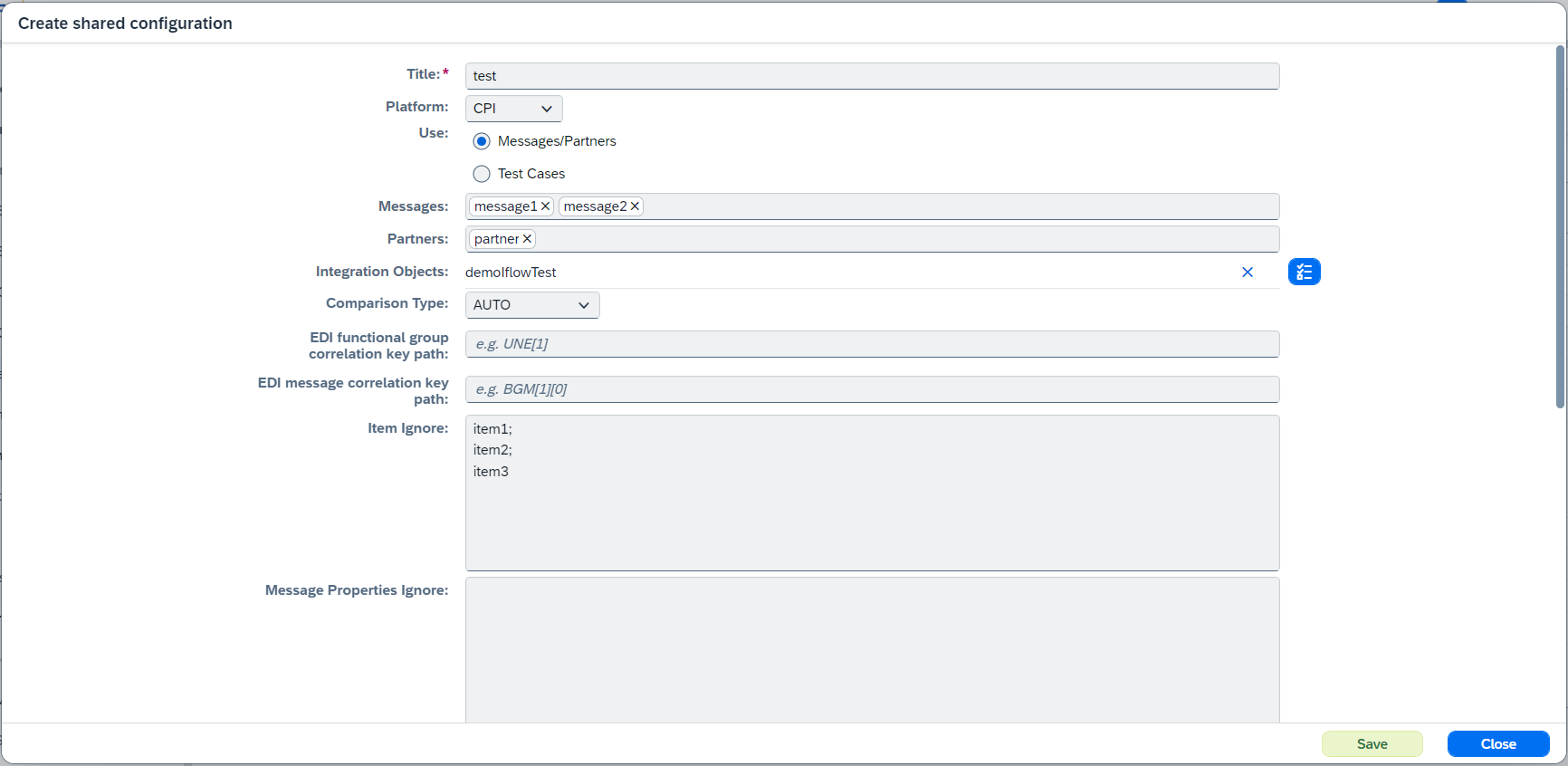Select the message2 token text
The width and height of the screenshot is (1568, 766).
[x=595, y=206]
